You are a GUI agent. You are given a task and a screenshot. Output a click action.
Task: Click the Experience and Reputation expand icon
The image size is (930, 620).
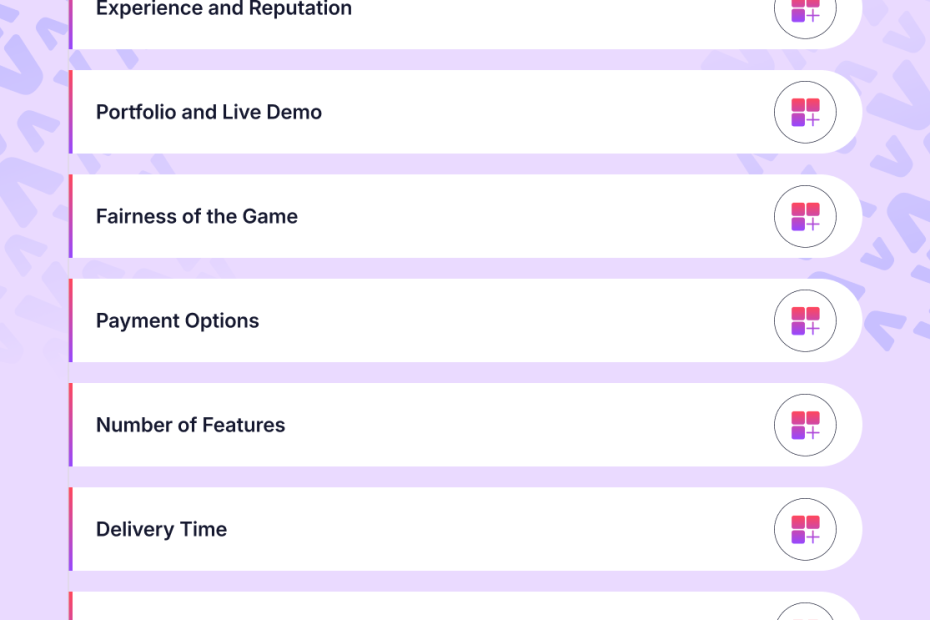805,10
